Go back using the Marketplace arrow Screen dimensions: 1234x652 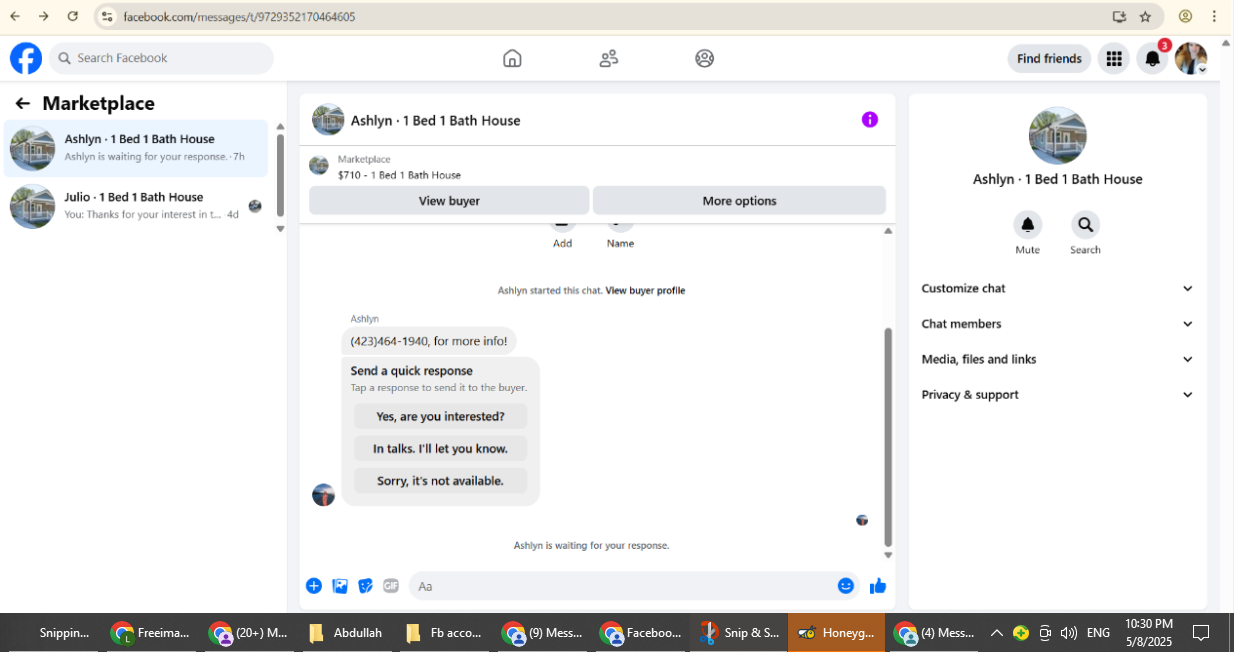pos(23,103)
